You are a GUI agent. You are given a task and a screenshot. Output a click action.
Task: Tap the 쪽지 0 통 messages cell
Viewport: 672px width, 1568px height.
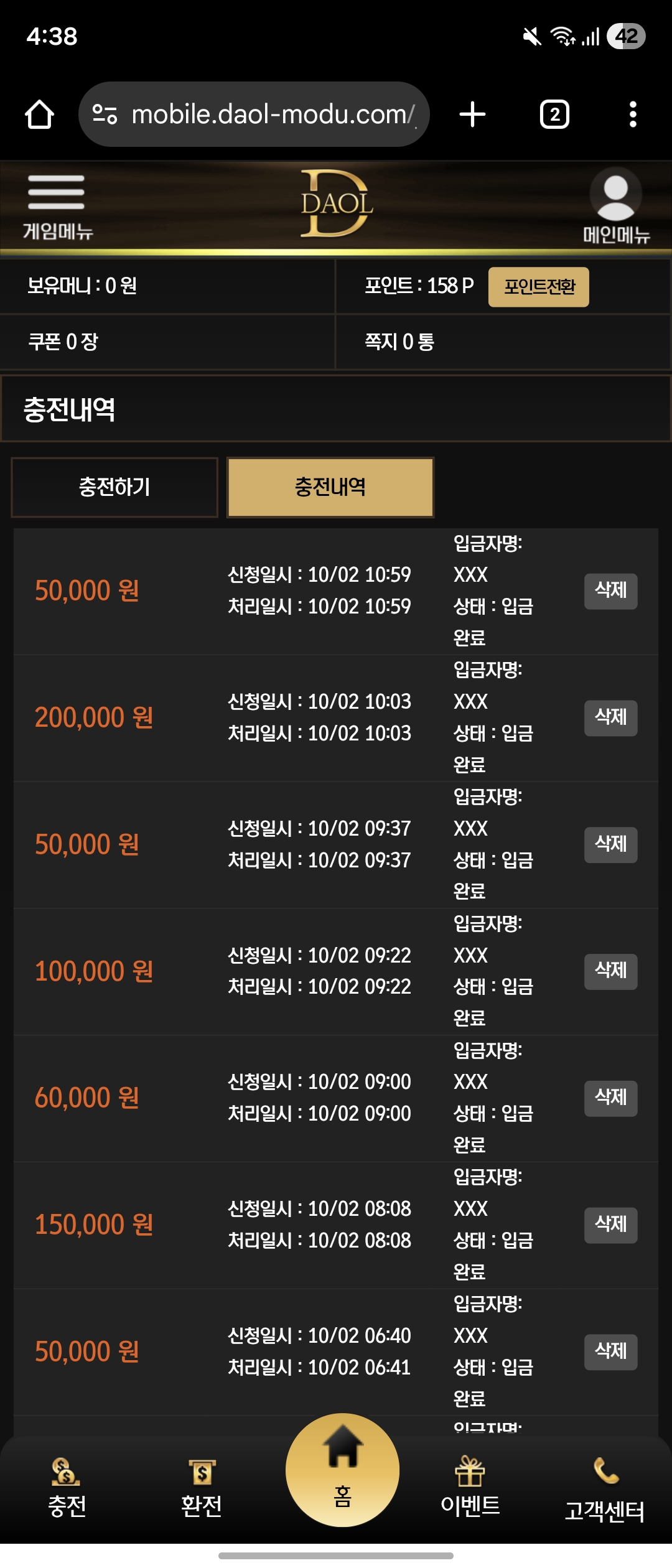502,342
